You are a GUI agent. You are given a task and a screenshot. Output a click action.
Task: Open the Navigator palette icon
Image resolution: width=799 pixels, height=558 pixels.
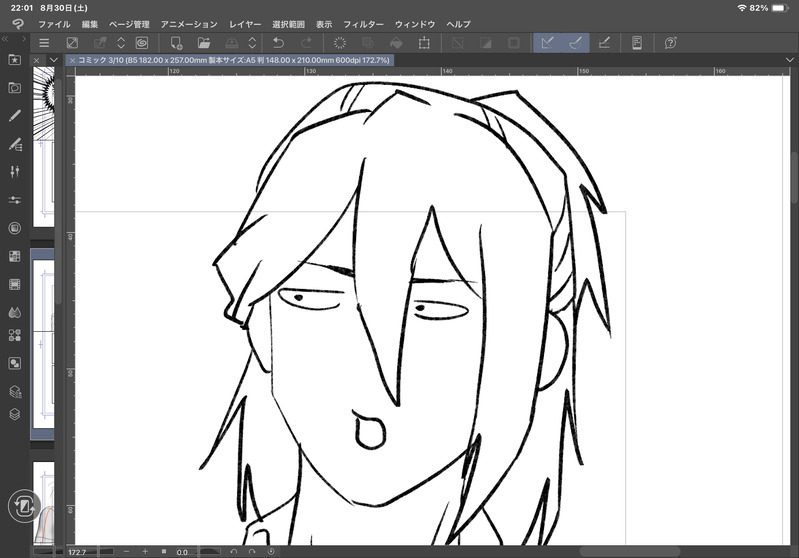[15, 363]
